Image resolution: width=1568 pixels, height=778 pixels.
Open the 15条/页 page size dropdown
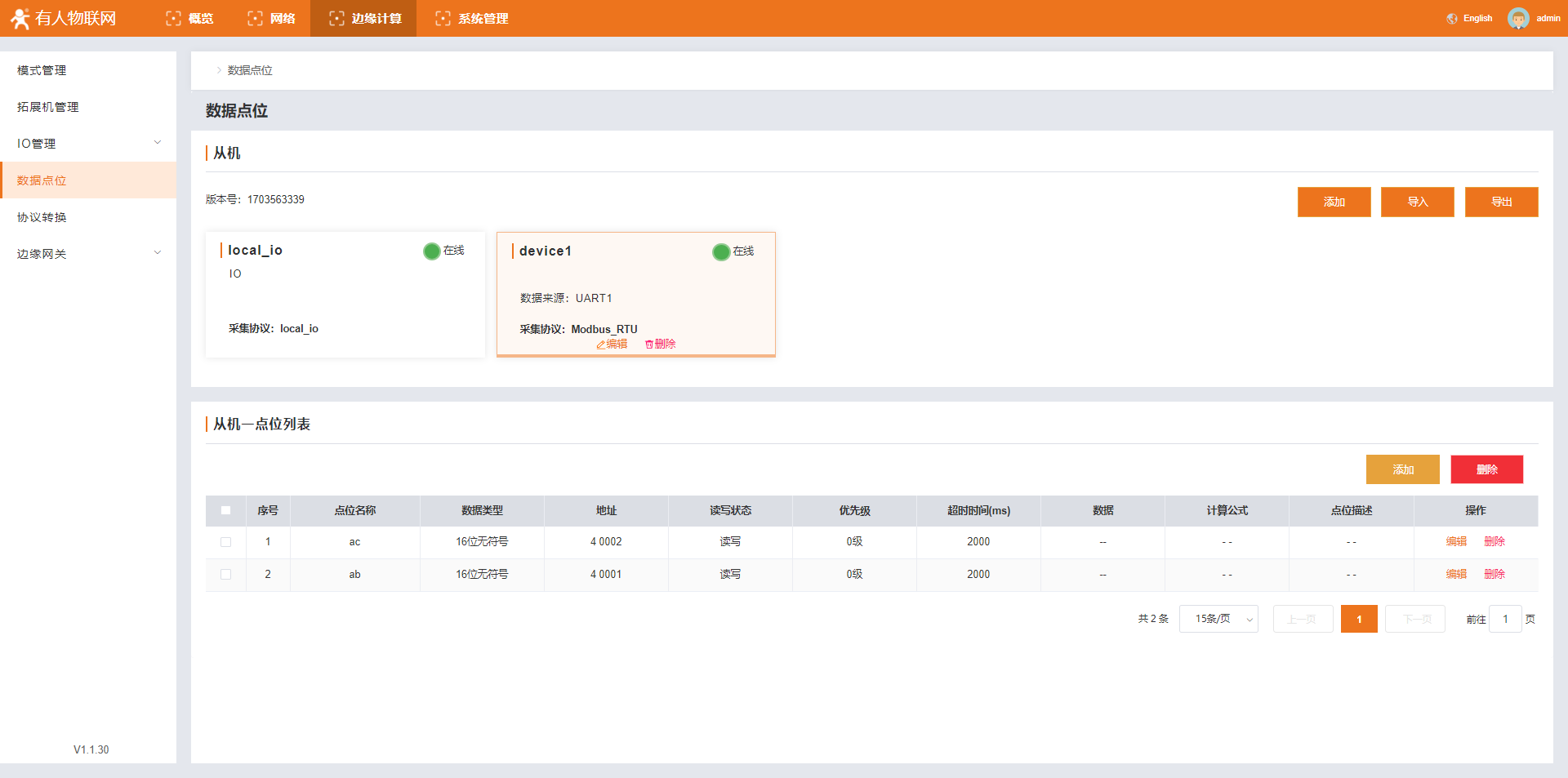coord(1218,619)
